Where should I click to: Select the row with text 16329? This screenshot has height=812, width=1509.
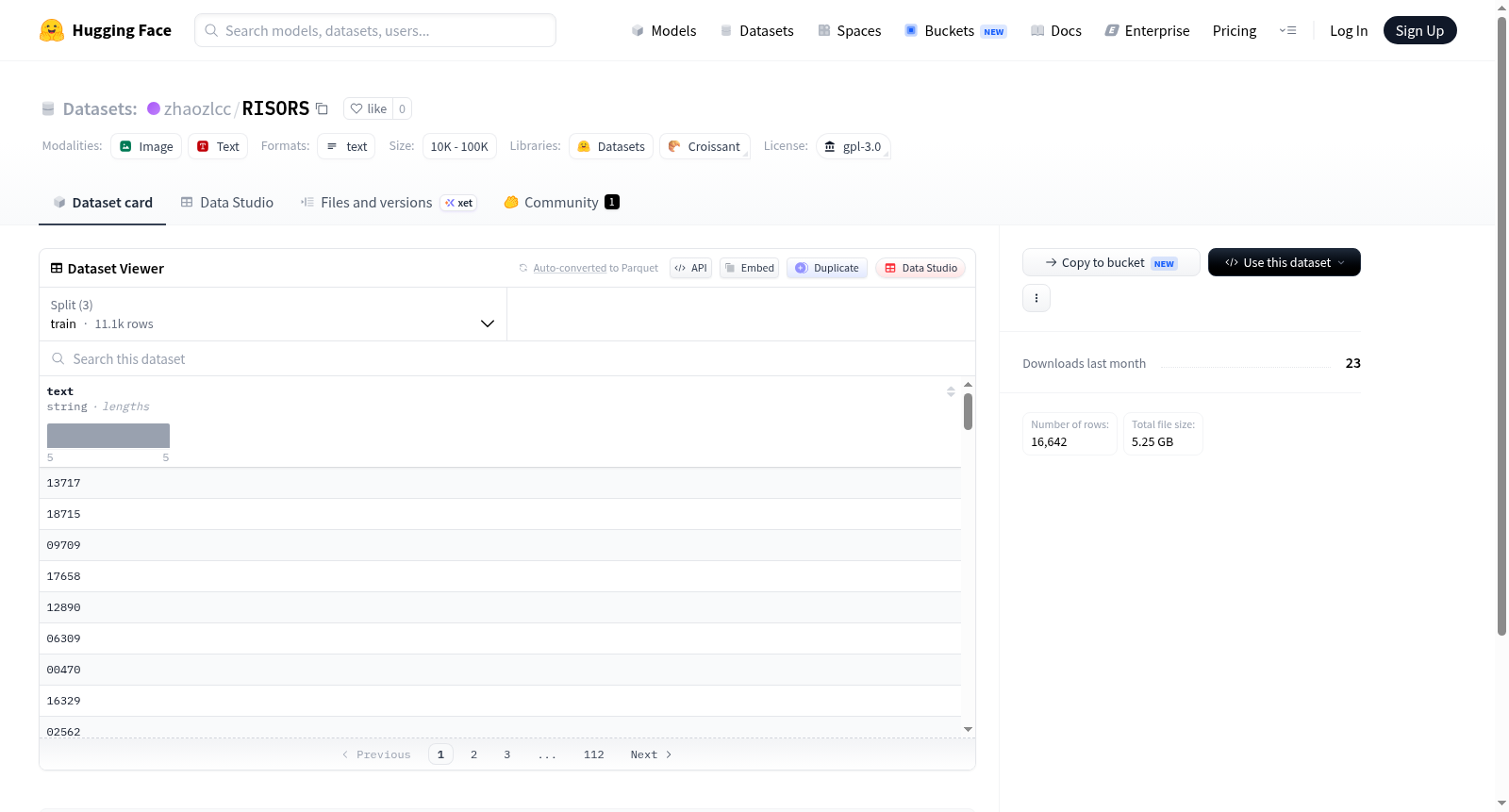[x=500, y=701]
